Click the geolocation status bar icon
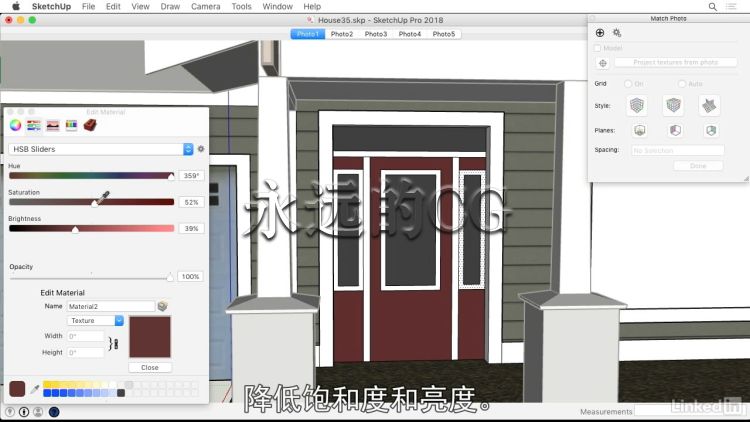This screenshot has height=422, width=750. [x=10, y=412]
